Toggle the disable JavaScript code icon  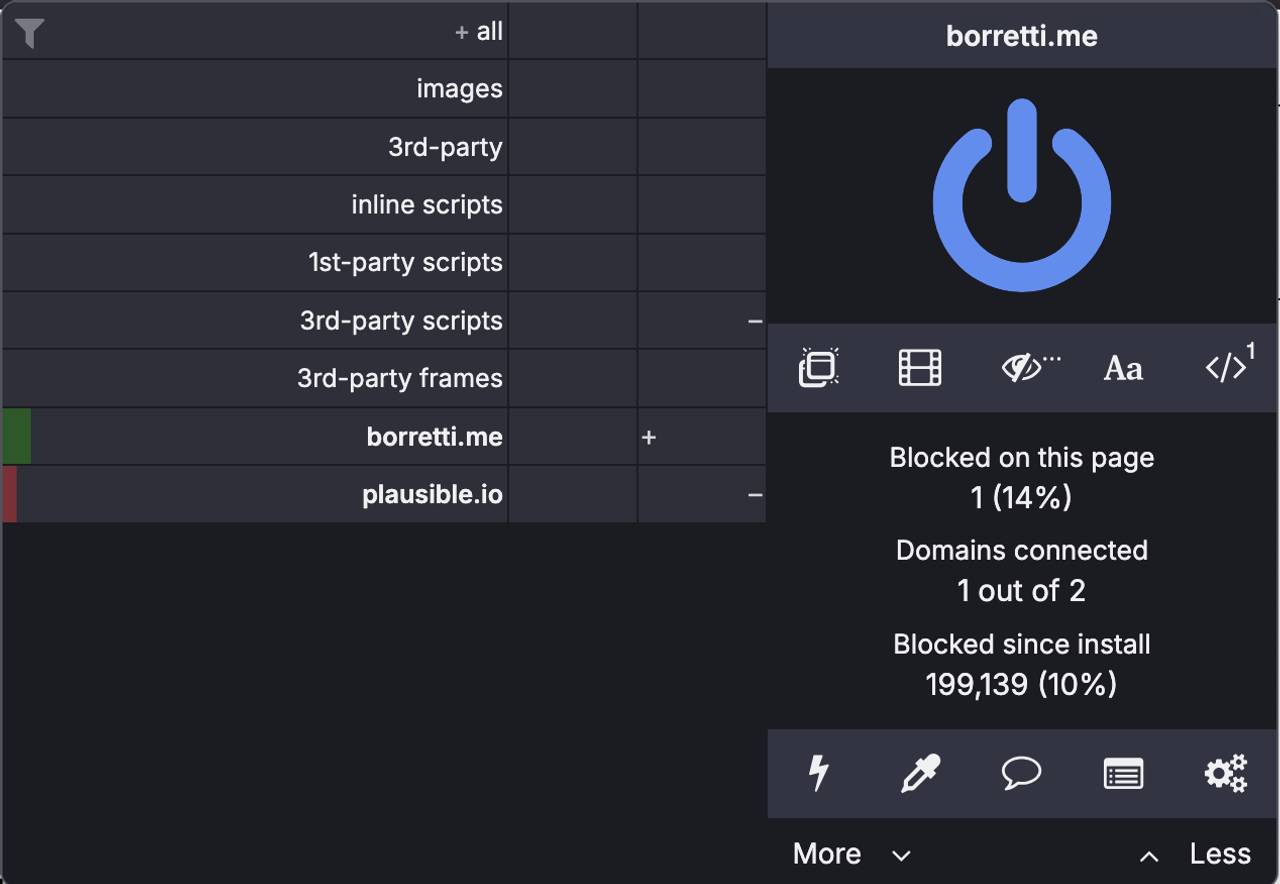[1229, 366]
